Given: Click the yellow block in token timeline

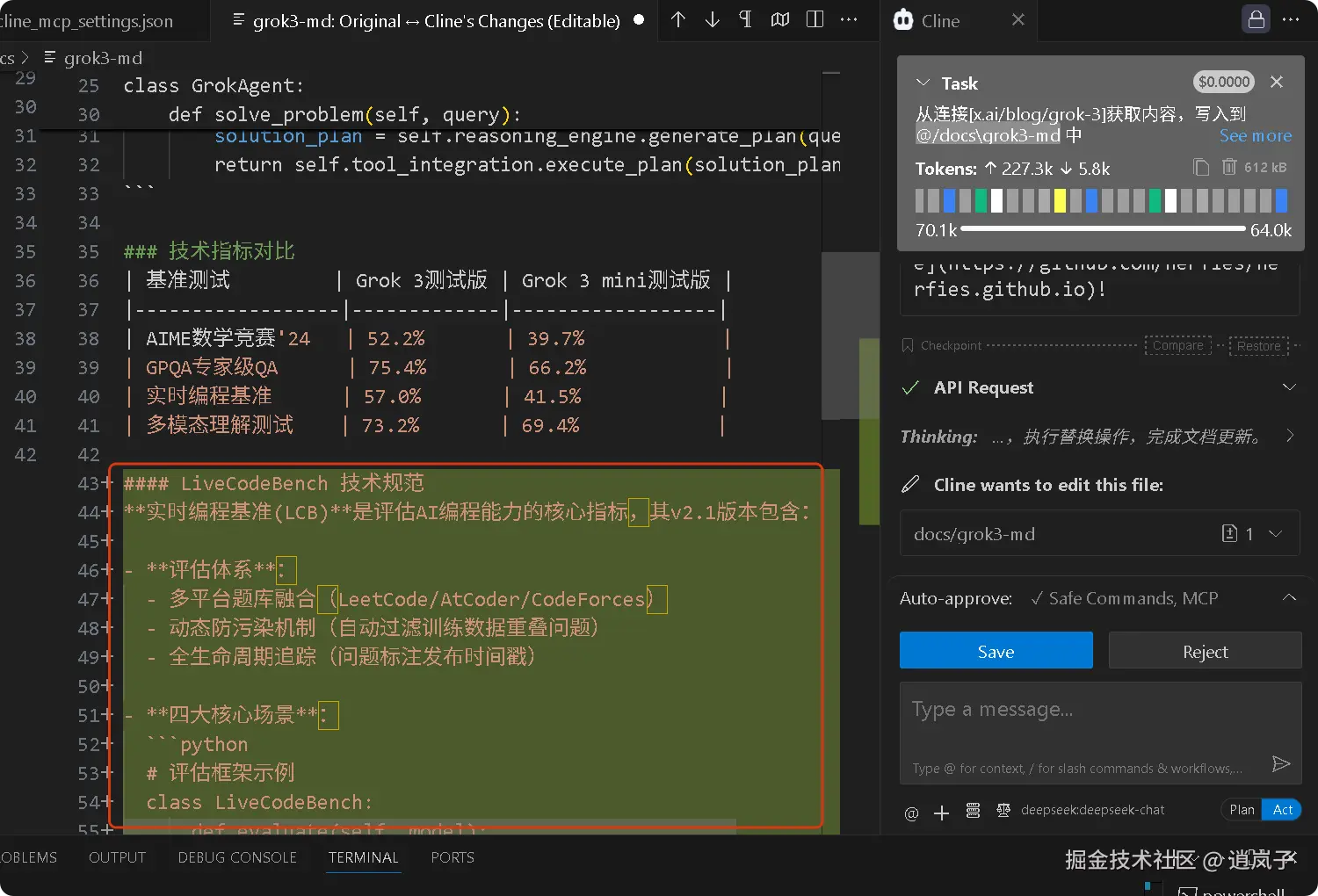Looking at the screenshot, I should (x=1060, y=201).
